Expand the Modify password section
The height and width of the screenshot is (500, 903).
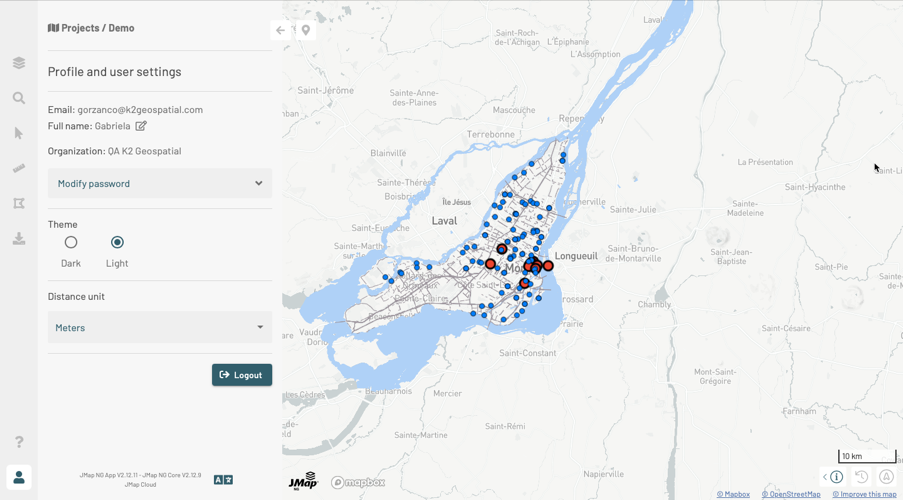pyautogui.click(x=160, y=184)
